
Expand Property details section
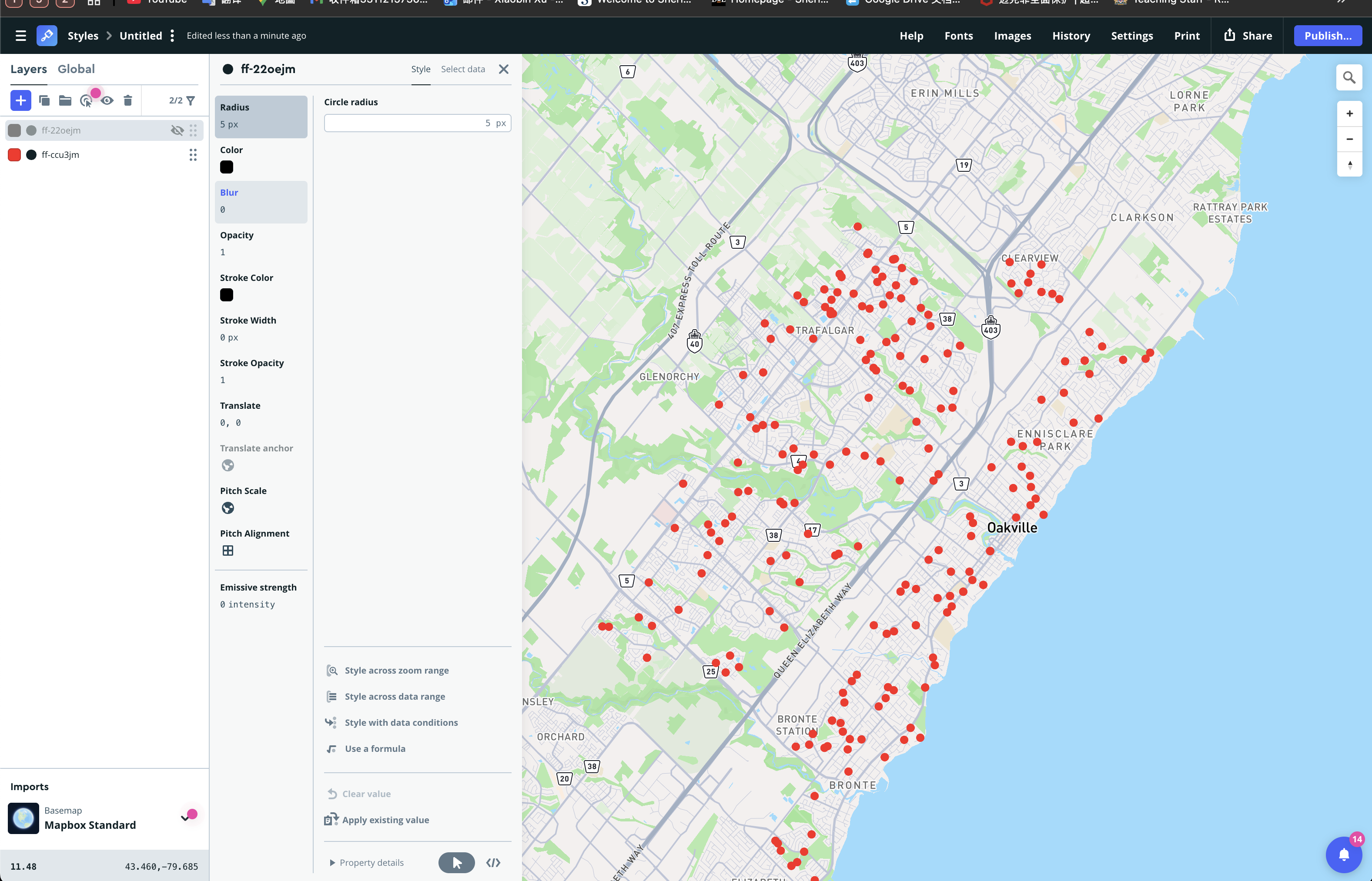click(x=366, y=862)
